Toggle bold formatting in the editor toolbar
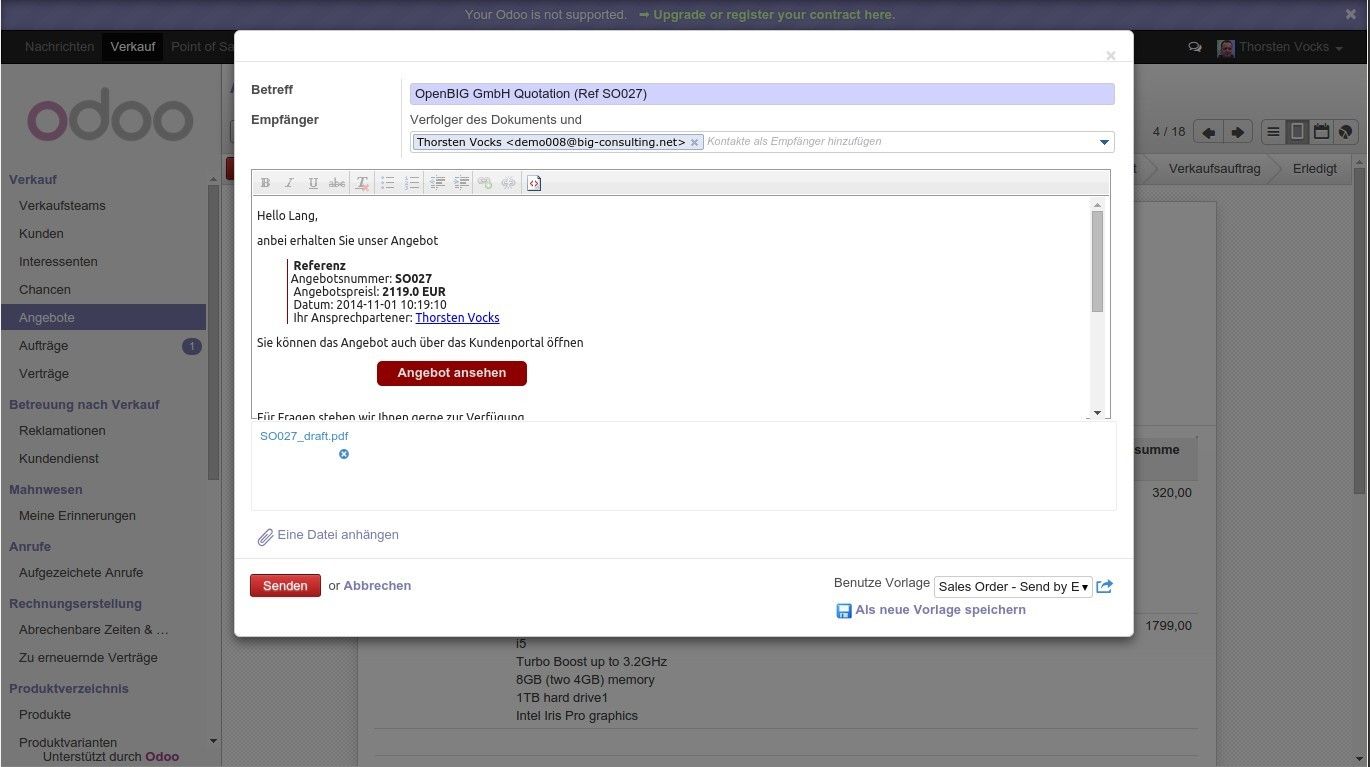The height and width of the screenshot is (767, 1370). pyautogui.click(x=265, y=183)
